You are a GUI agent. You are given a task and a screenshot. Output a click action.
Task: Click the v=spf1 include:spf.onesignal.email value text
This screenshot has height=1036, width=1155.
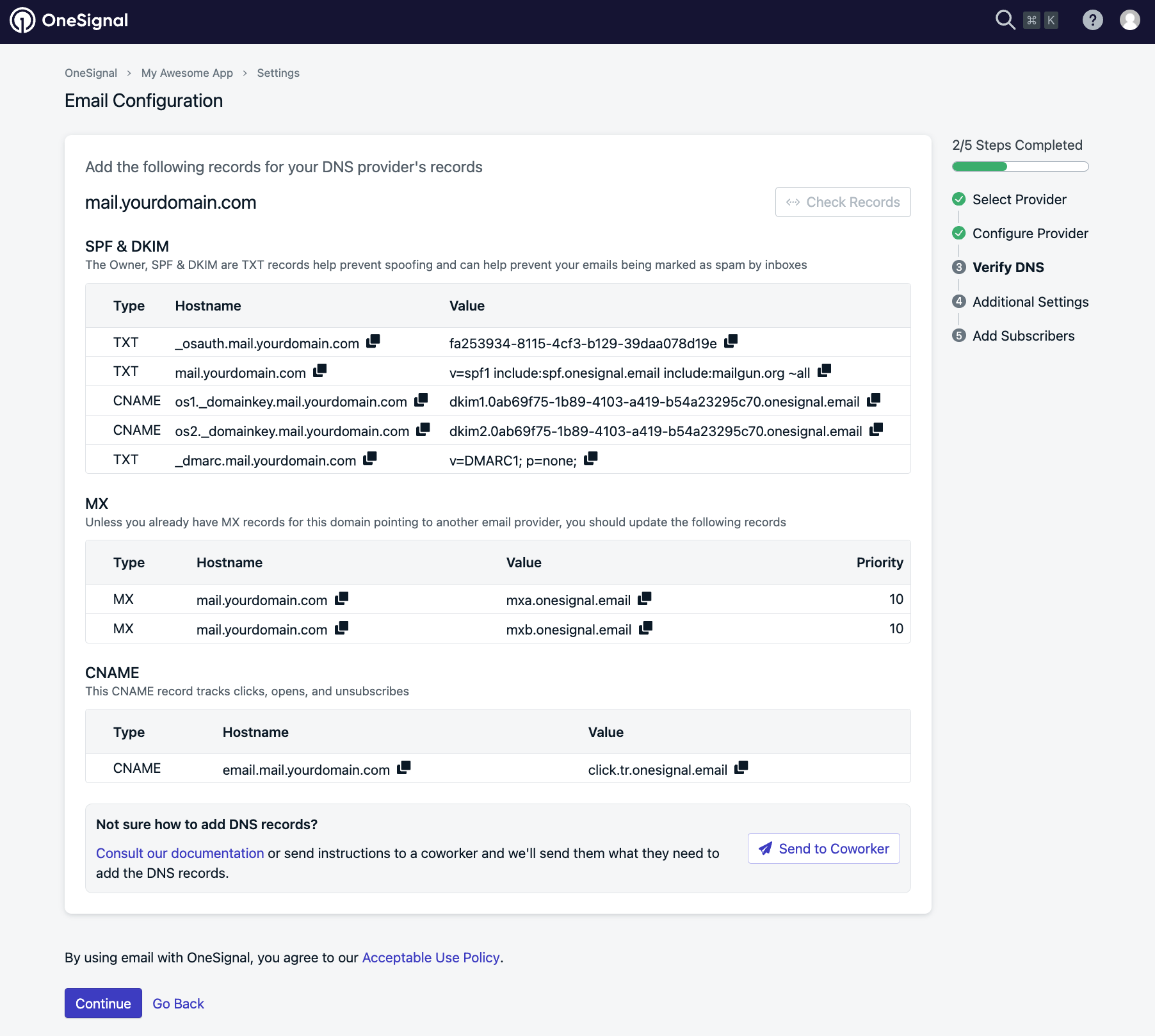[x=629, y=373]
